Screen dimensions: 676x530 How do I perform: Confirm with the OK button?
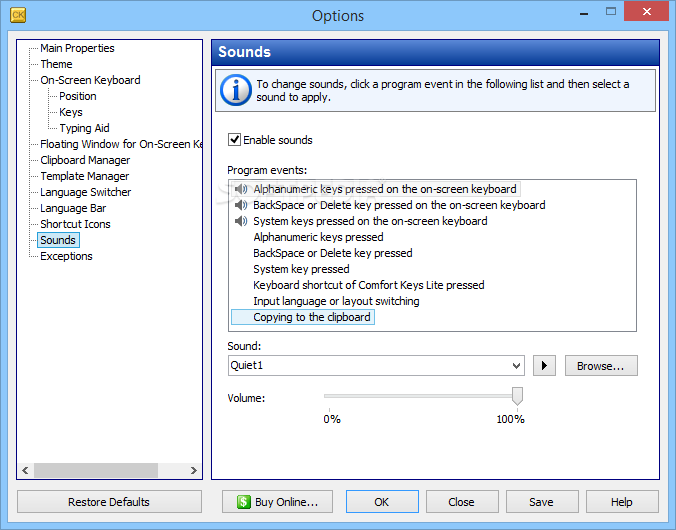tap(382, 502)
